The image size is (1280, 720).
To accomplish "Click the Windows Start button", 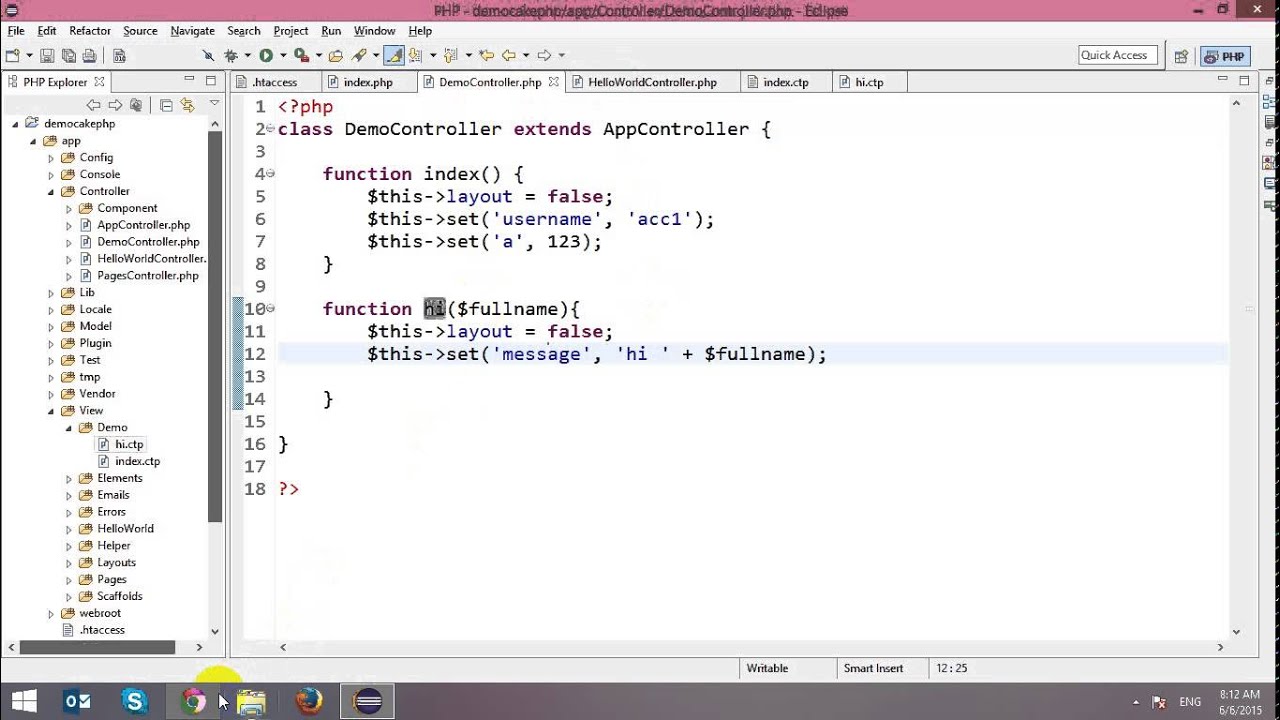I will 23,701.
